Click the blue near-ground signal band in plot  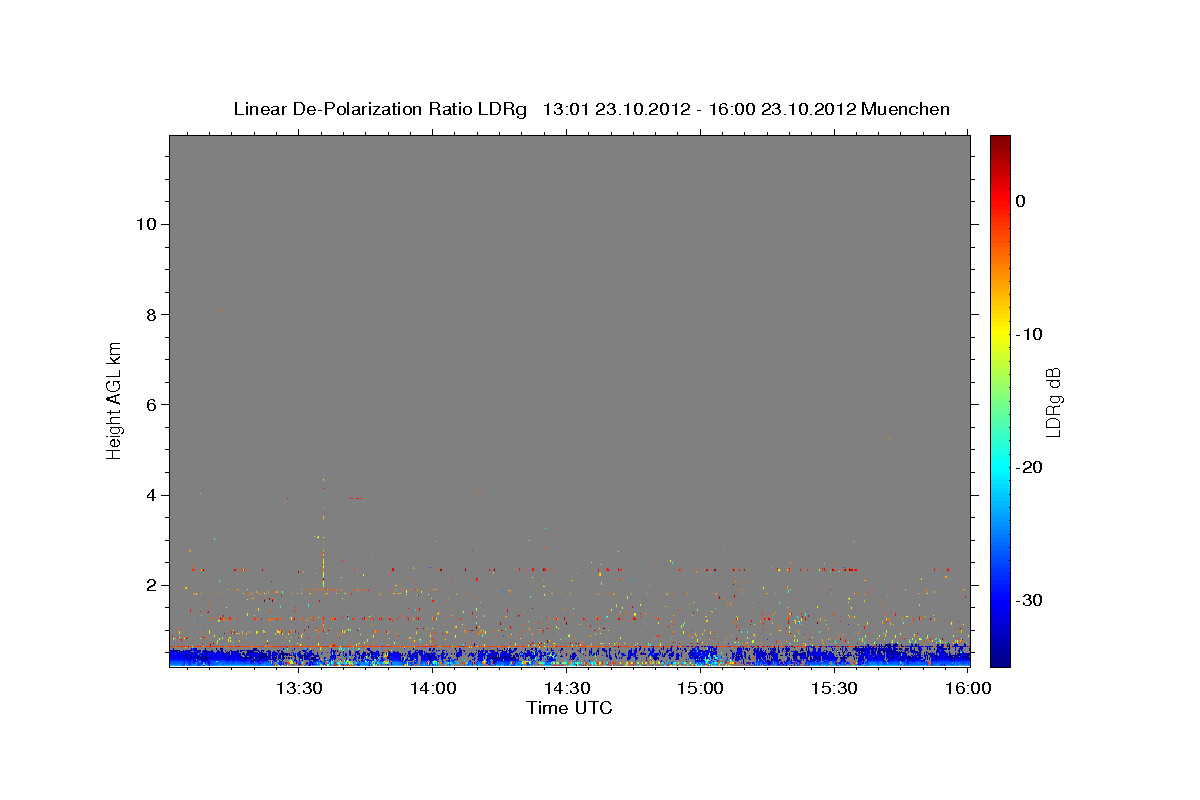[569, 657]
